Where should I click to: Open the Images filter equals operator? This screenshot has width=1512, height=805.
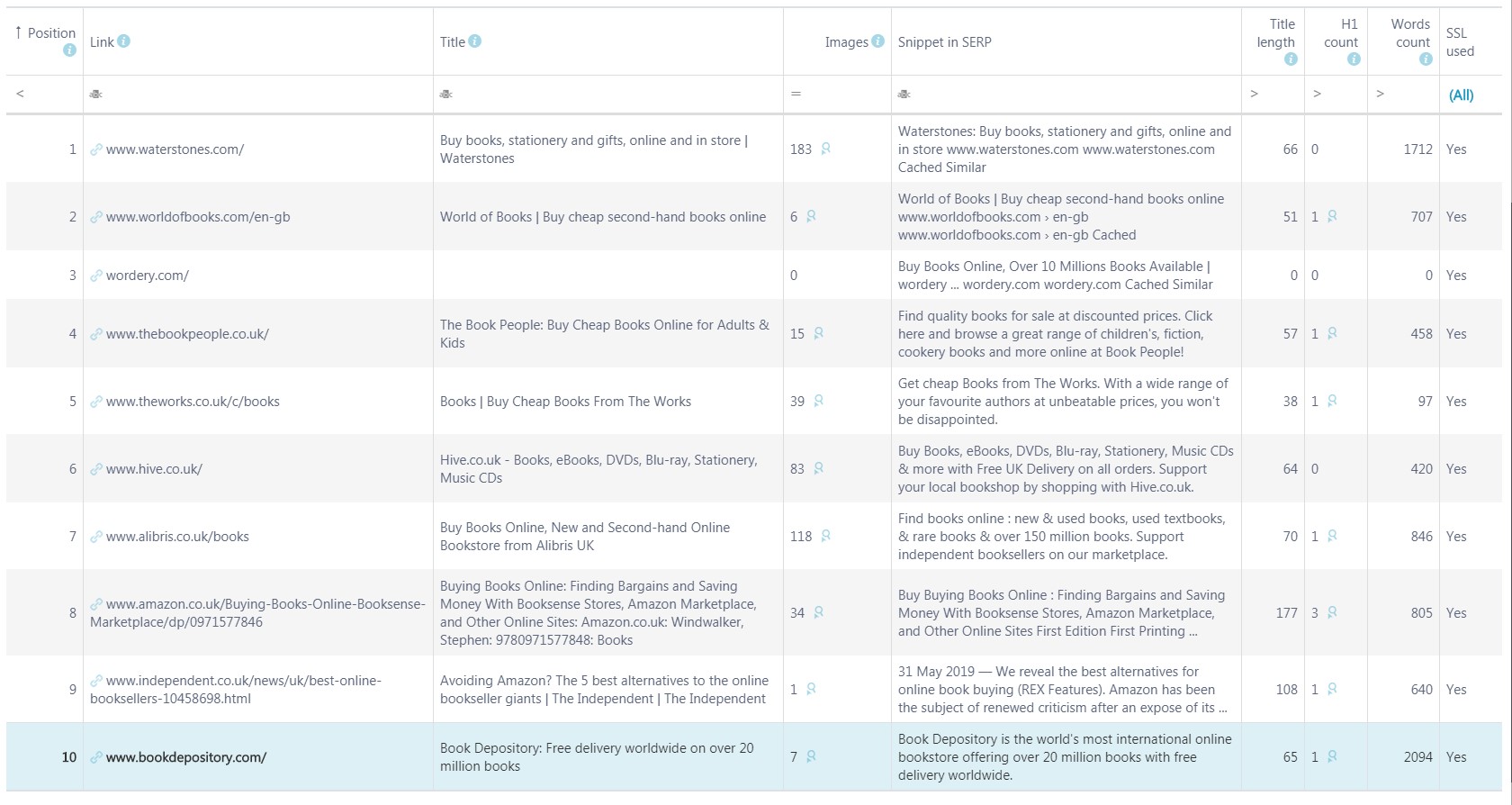tap(796, 94)
